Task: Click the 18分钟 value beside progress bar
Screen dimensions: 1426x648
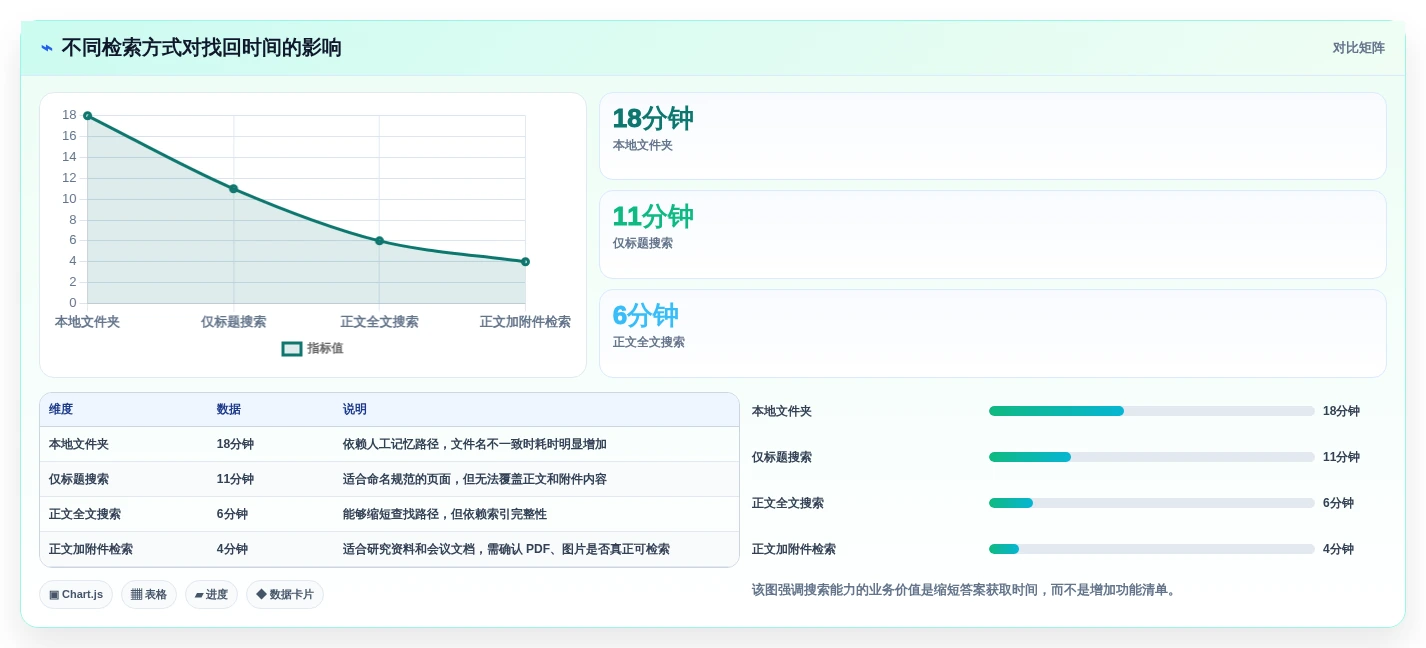Action: (x=1341, y=411)
